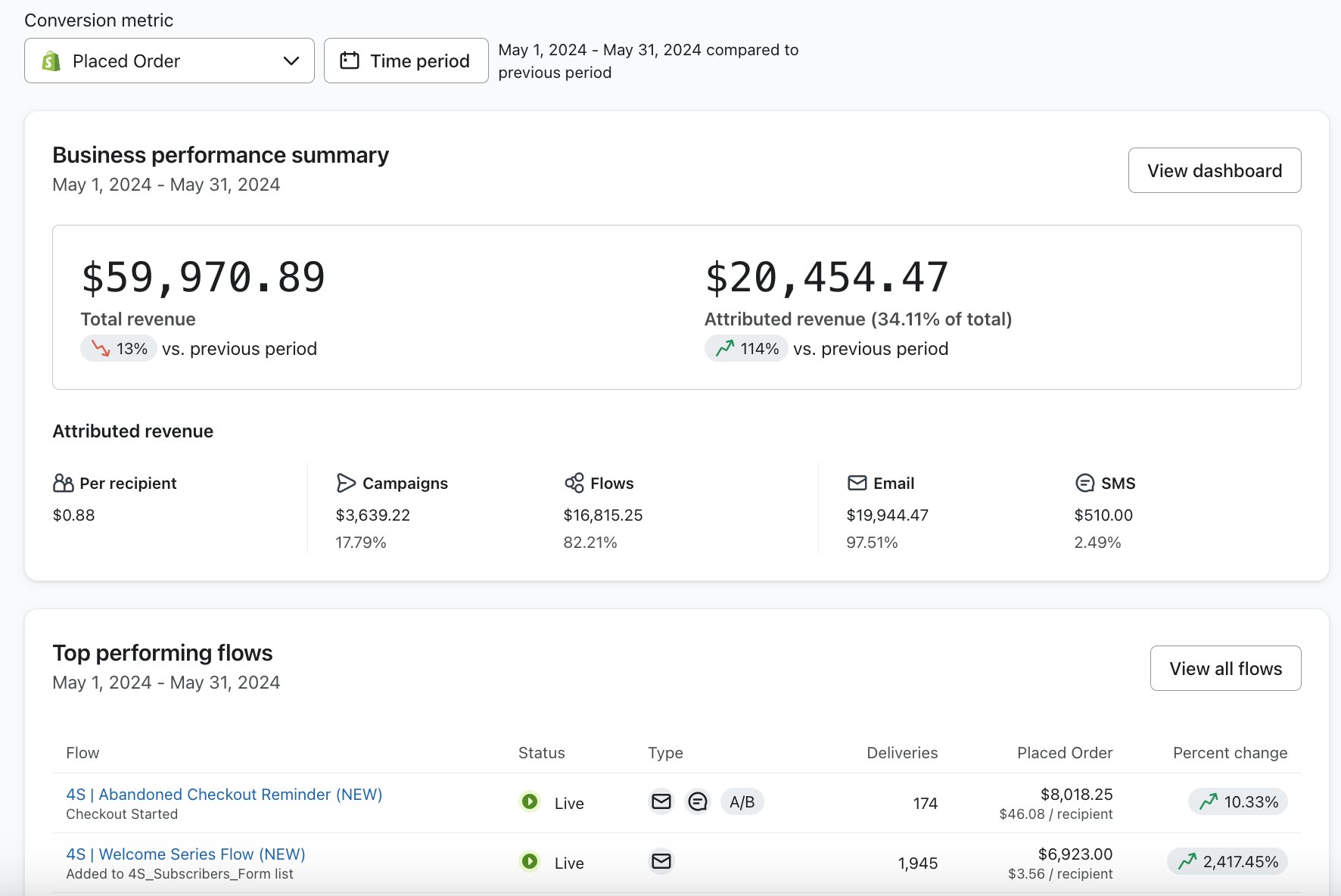
Task: Click the SMS value $510.00
Action: [1103, 515]
